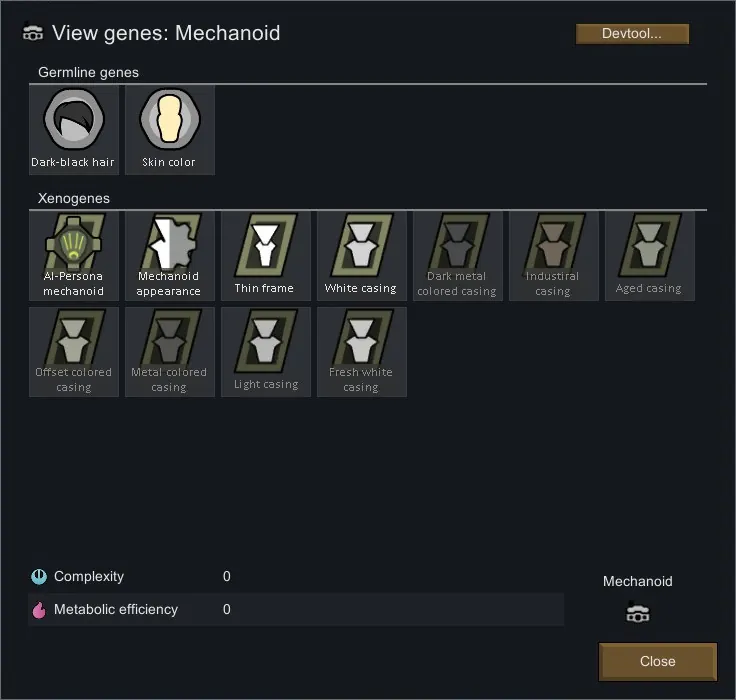Click the Aged casing gene tile
The image size is (736, 700).
(x=650, y=256)
